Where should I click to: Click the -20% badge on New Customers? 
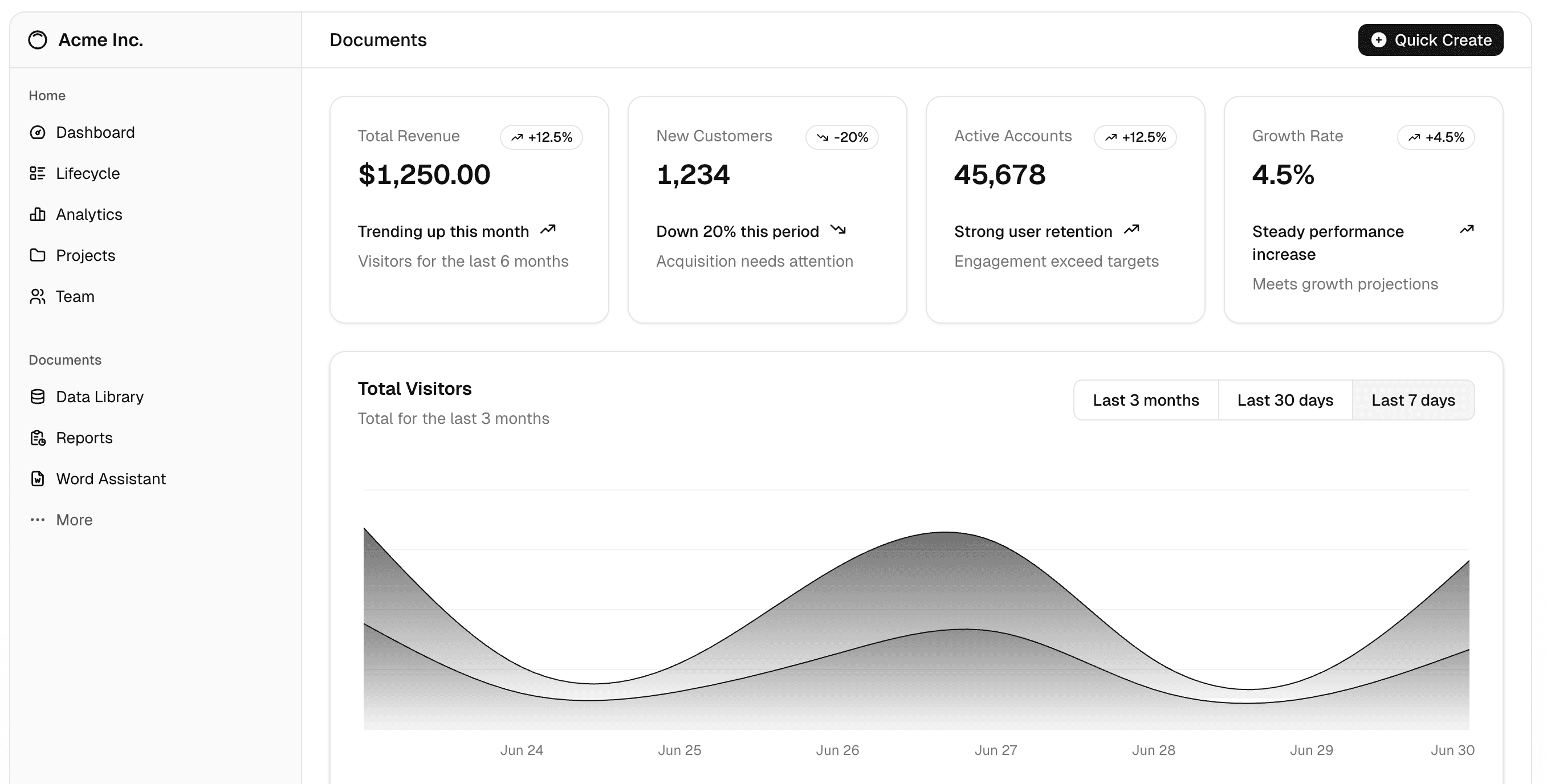click(x=841, y=137)
